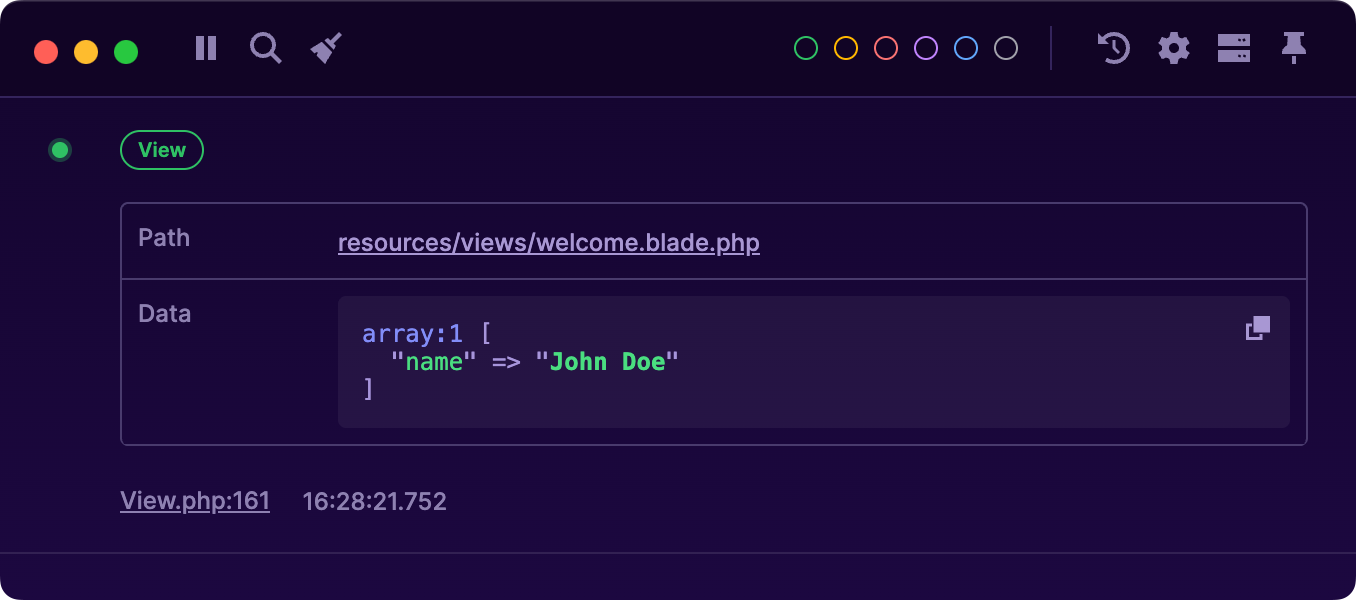Open View.php:161 source link
This screenshot has width=1356, height=600.
(x=195, y=500)
